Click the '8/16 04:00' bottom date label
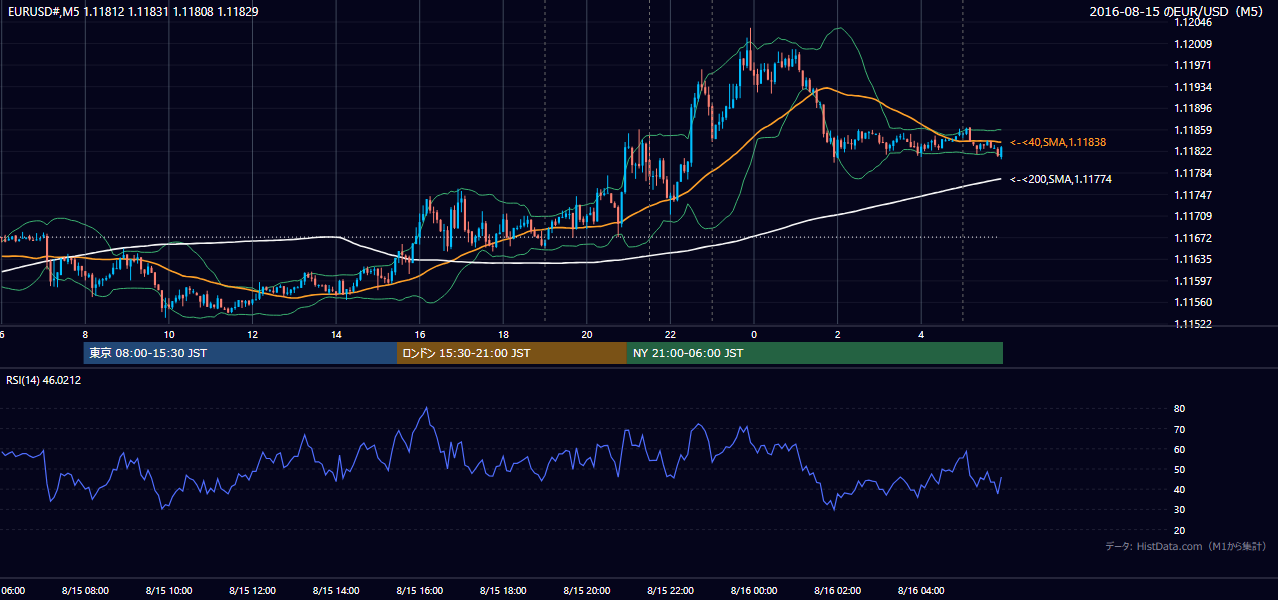 pos(921,590)
